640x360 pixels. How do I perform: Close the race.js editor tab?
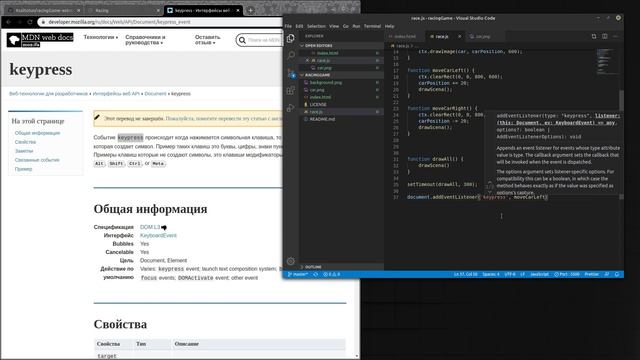[x=460, y=36]
